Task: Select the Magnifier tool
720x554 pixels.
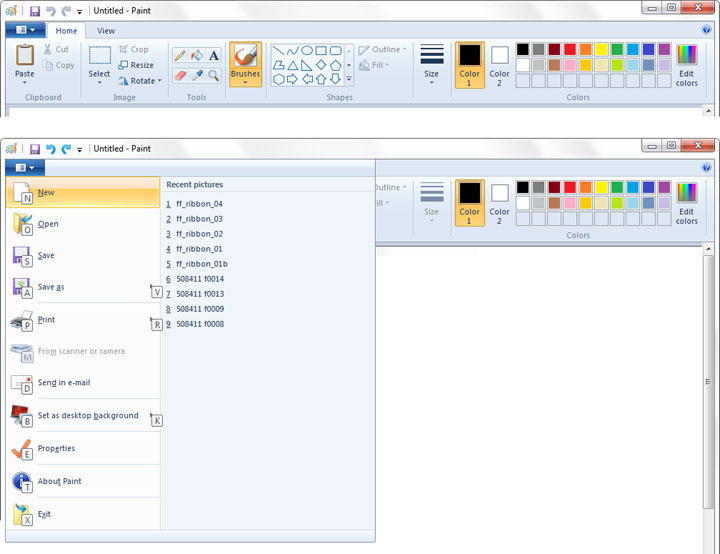Action: (214, 75)
